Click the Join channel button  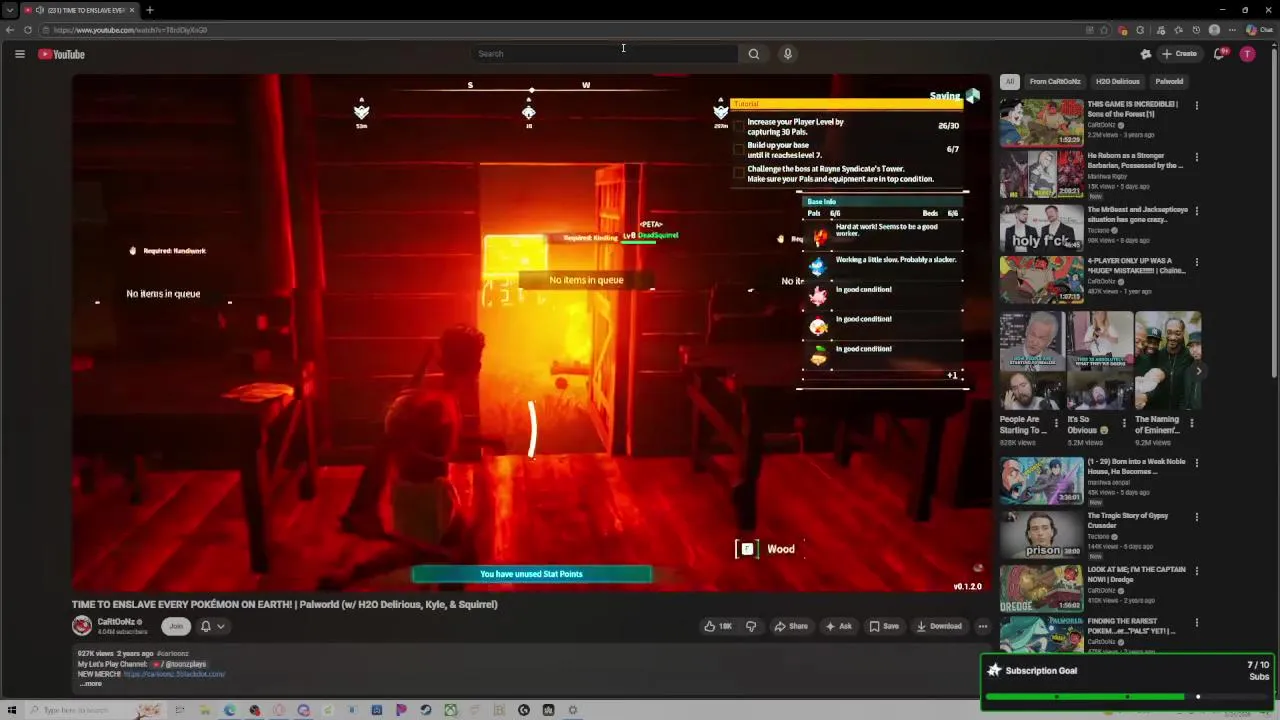[176, 626]
